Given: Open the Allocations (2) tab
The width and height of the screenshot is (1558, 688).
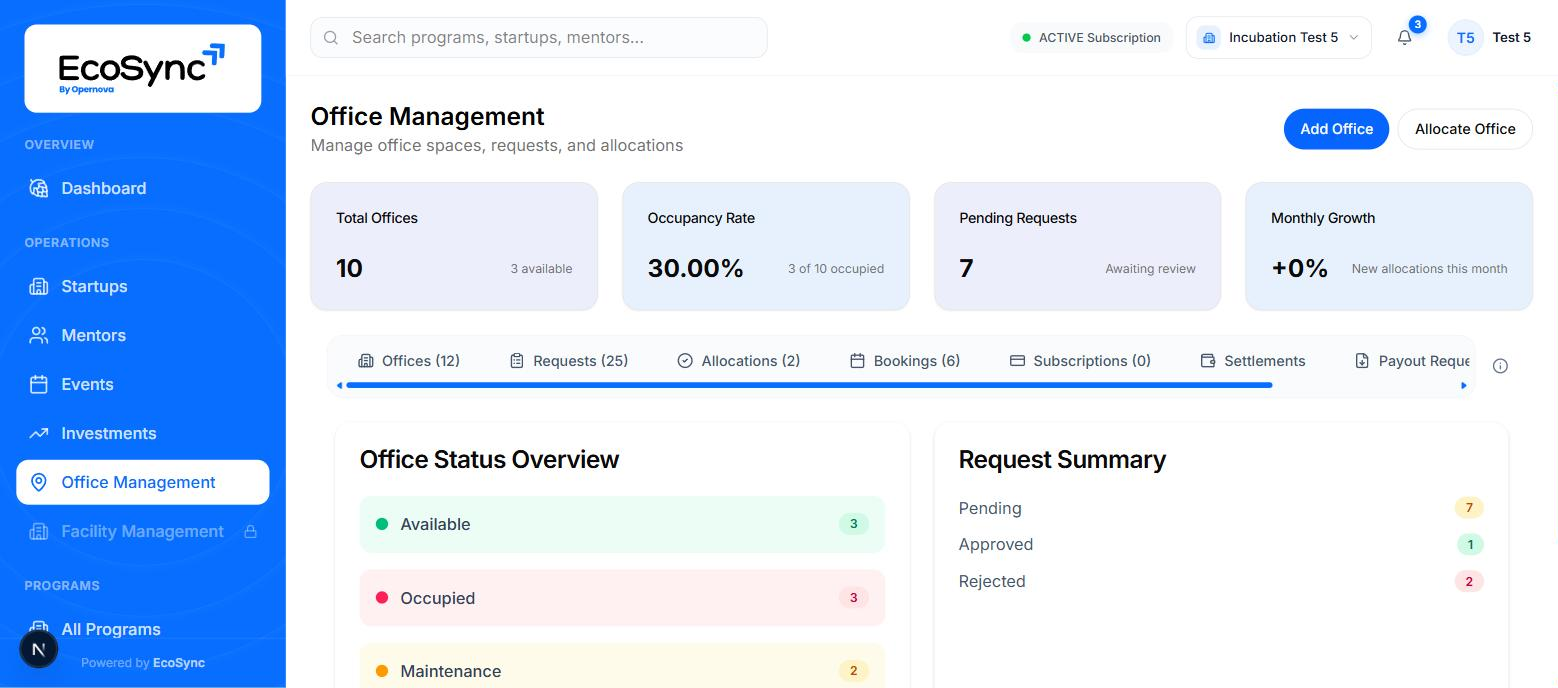Looking at the screenshot, I should (x=739, y=361).
